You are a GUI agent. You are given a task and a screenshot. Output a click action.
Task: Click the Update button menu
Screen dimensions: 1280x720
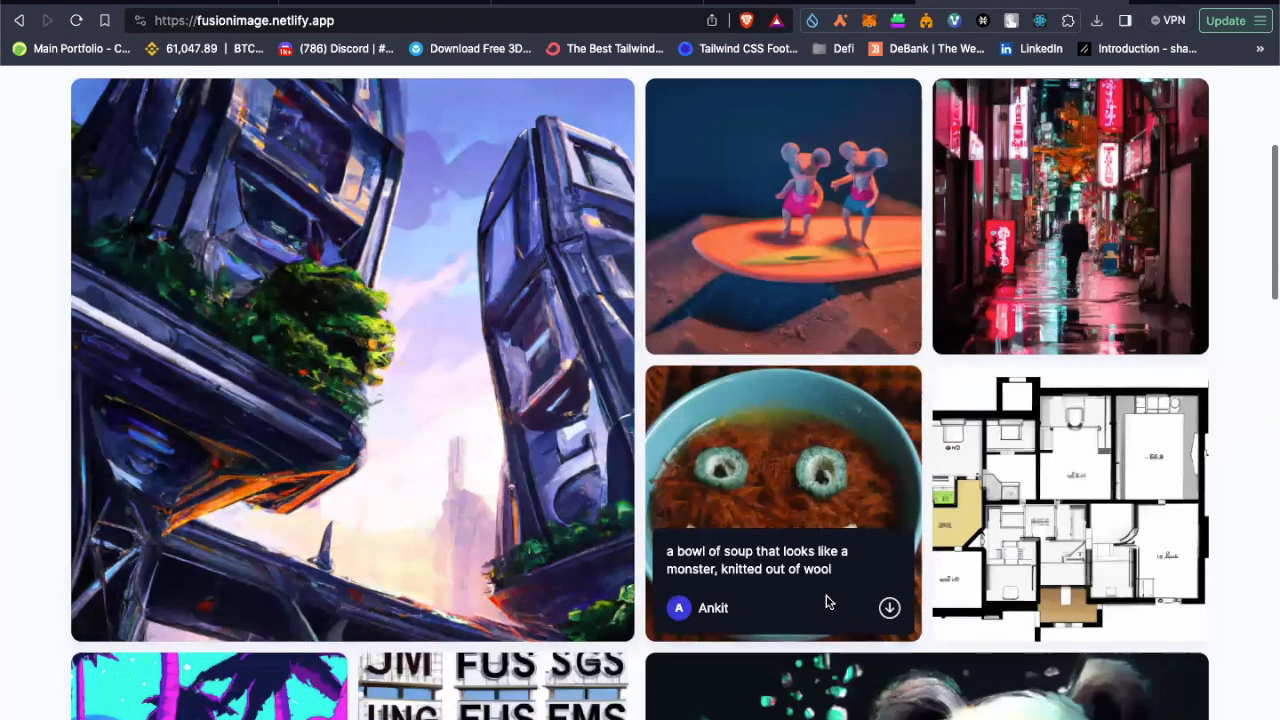[x=1235, y=20]
